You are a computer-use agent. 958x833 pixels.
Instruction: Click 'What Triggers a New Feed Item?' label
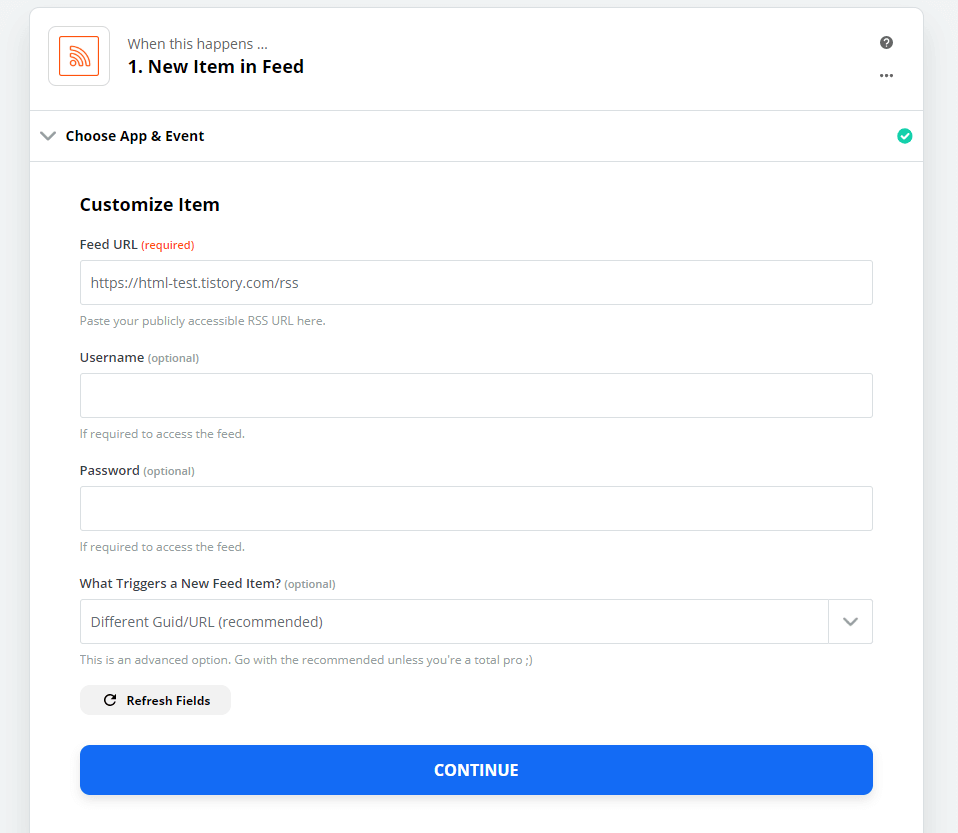click(180, 584)
